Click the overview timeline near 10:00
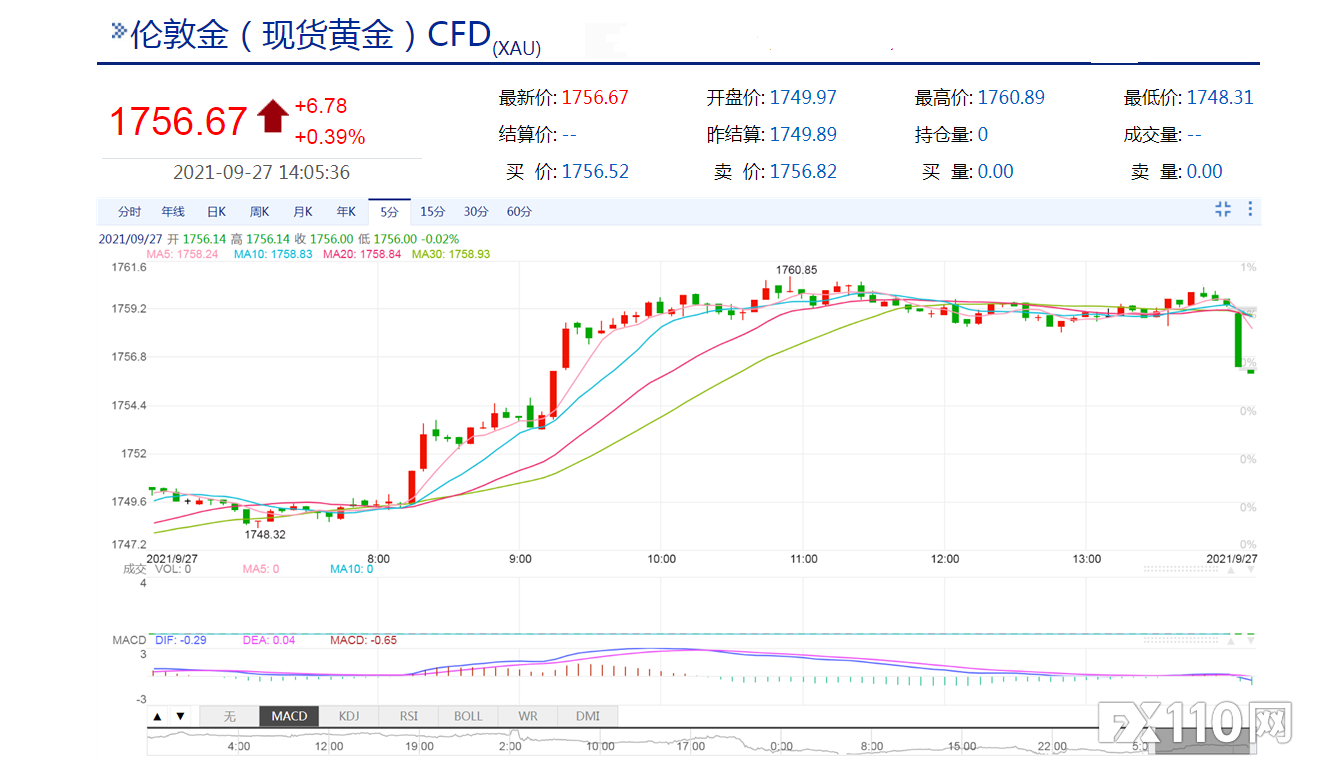Screen dimensions: 1324x768 pos(600,746)
